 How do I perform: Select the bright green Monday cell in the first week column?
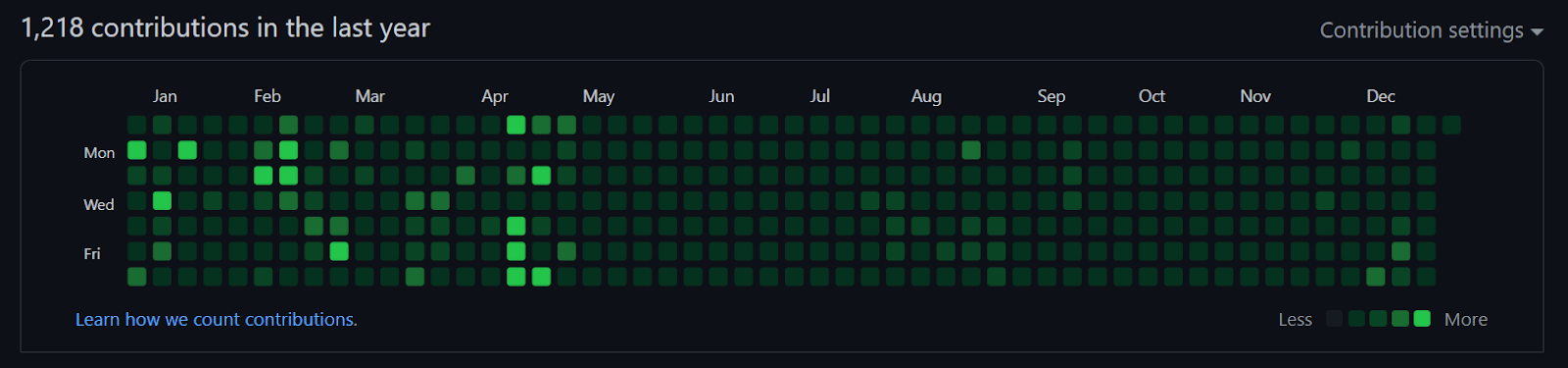click(137, 150)
